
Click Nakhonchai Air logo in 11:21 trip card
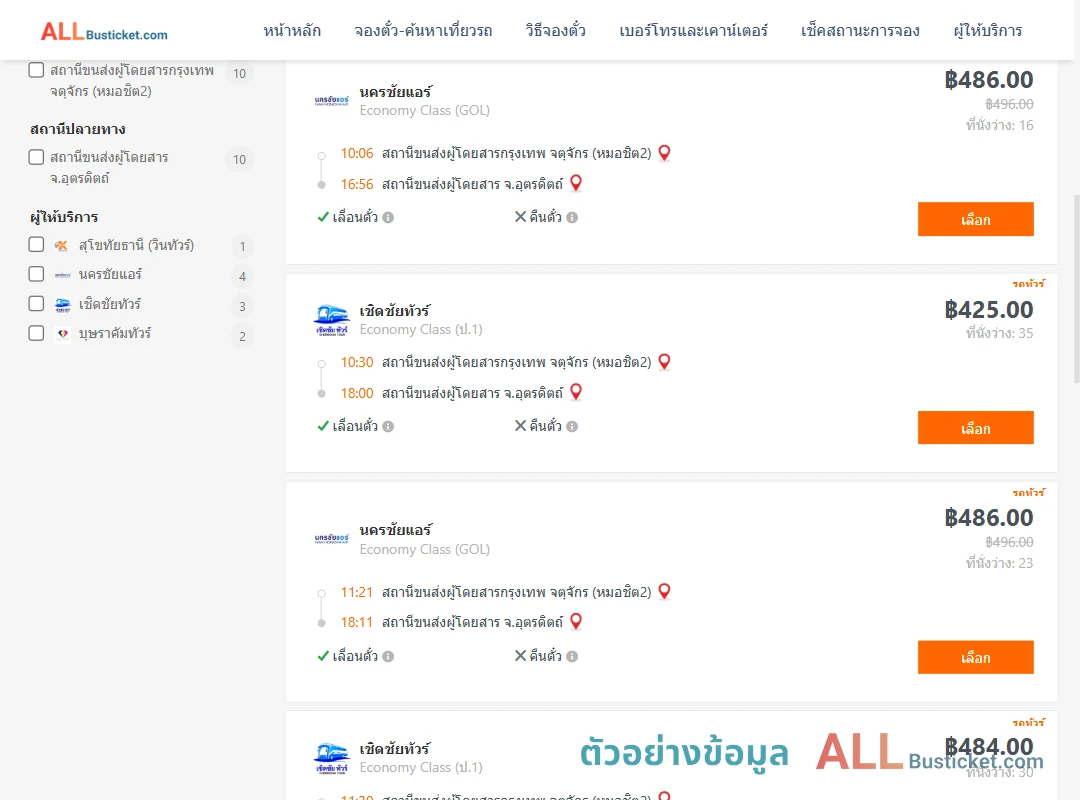pos(331,539)
